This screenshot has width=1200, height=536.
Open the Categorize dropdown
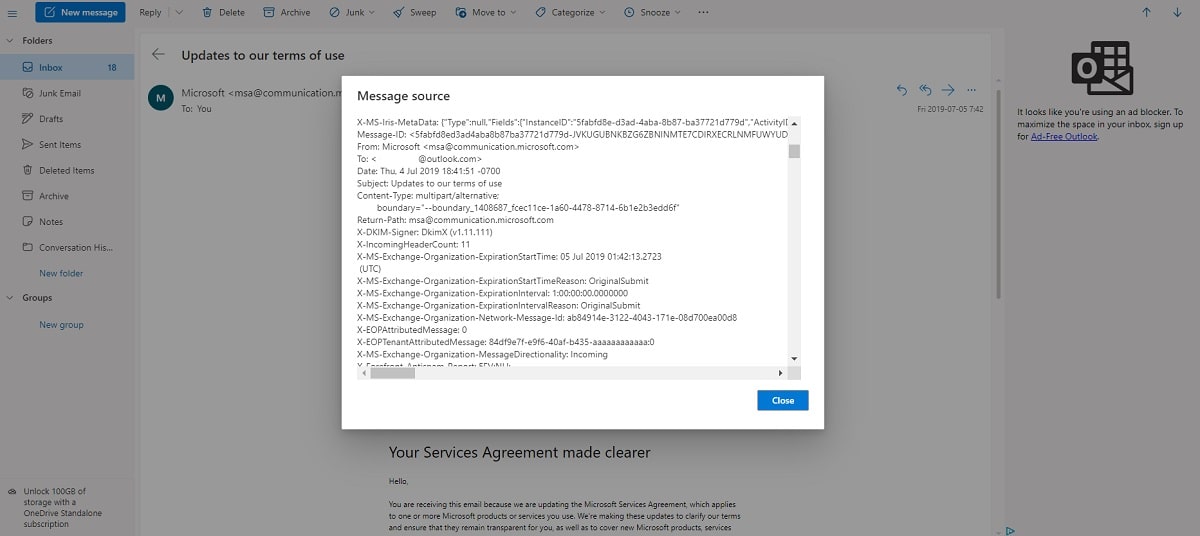[570, 12]
